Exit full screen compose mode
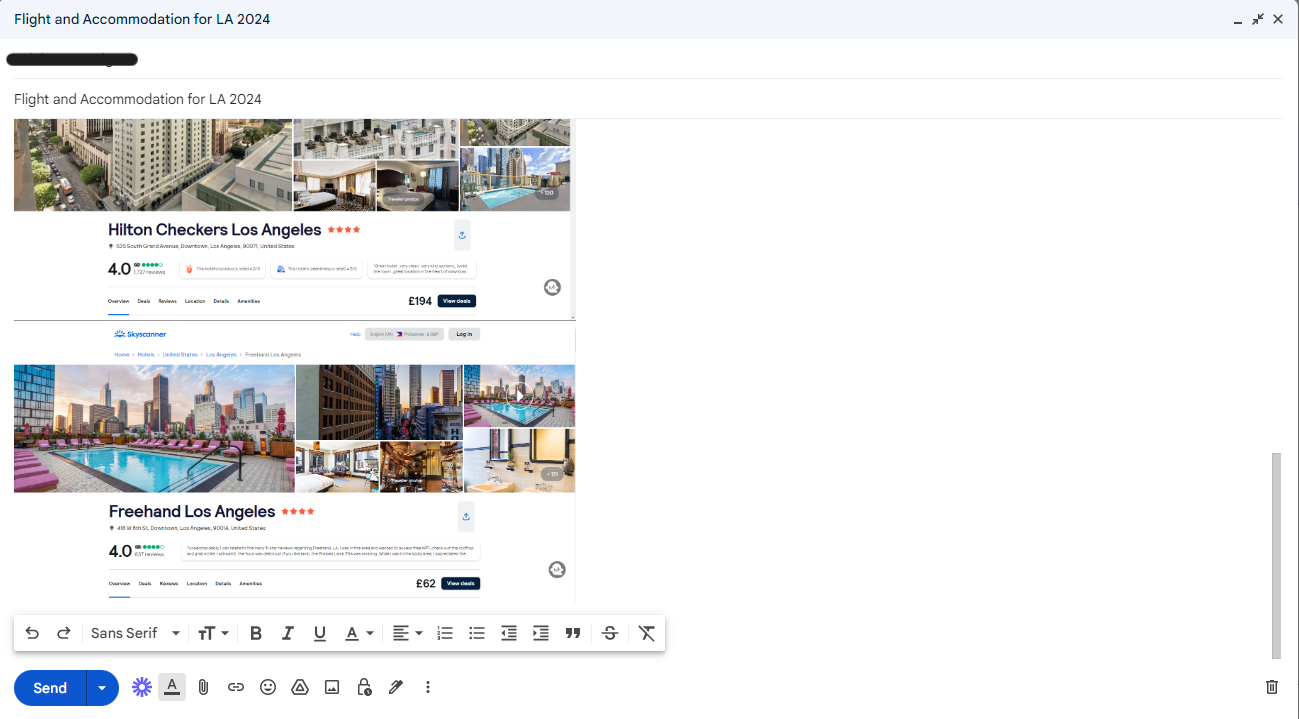 coord(1258,19)
